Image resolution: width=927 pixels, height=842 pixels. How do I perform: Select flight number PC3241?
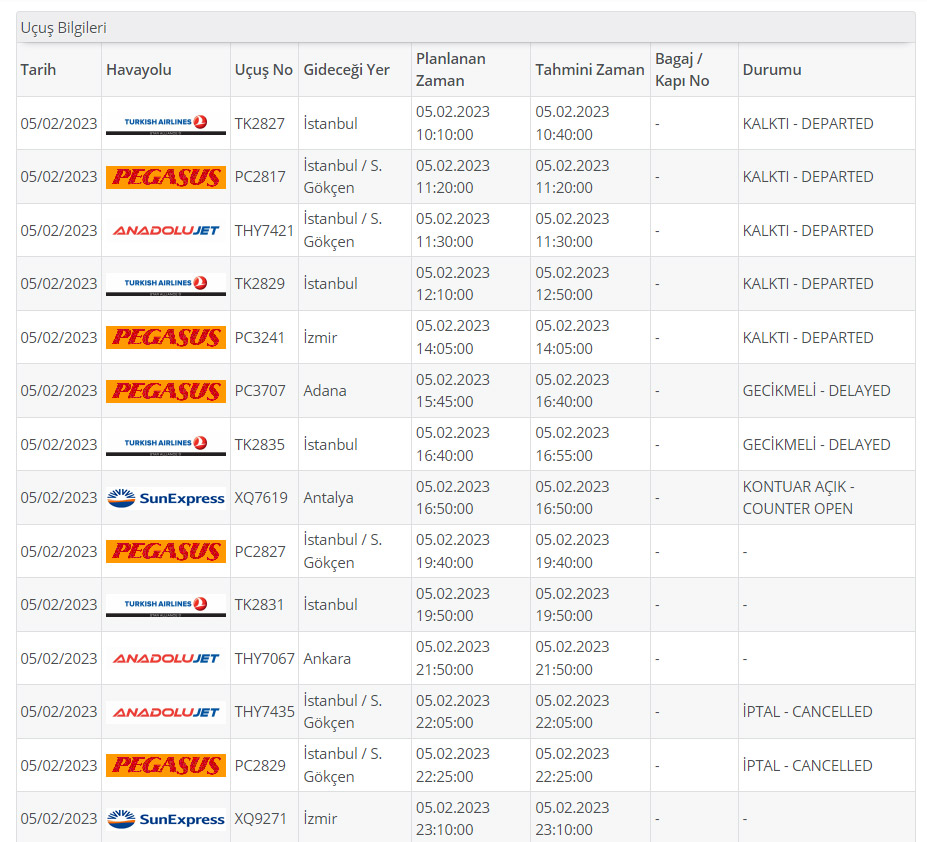[x=260, y=338]
